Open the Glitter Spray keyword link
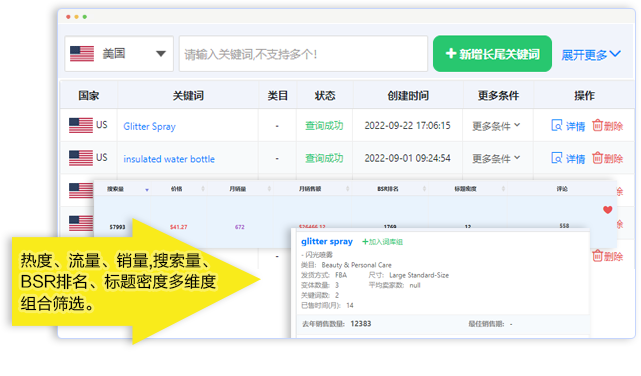Viewport: 641px width, 376px height. [150, 126]
